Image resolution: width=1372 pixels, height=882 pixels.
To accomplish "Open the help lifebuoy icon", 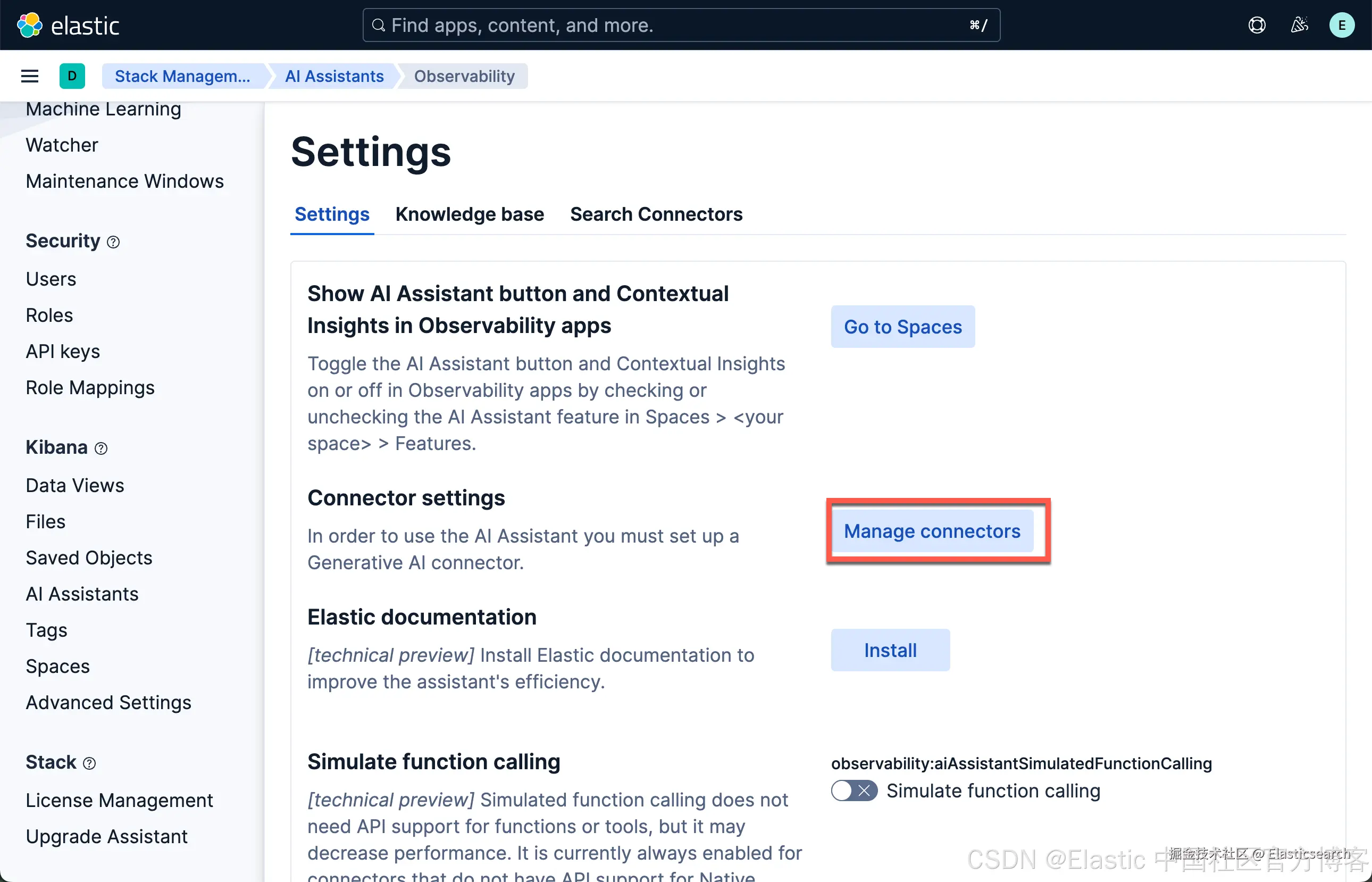I will click(1257, 25).
